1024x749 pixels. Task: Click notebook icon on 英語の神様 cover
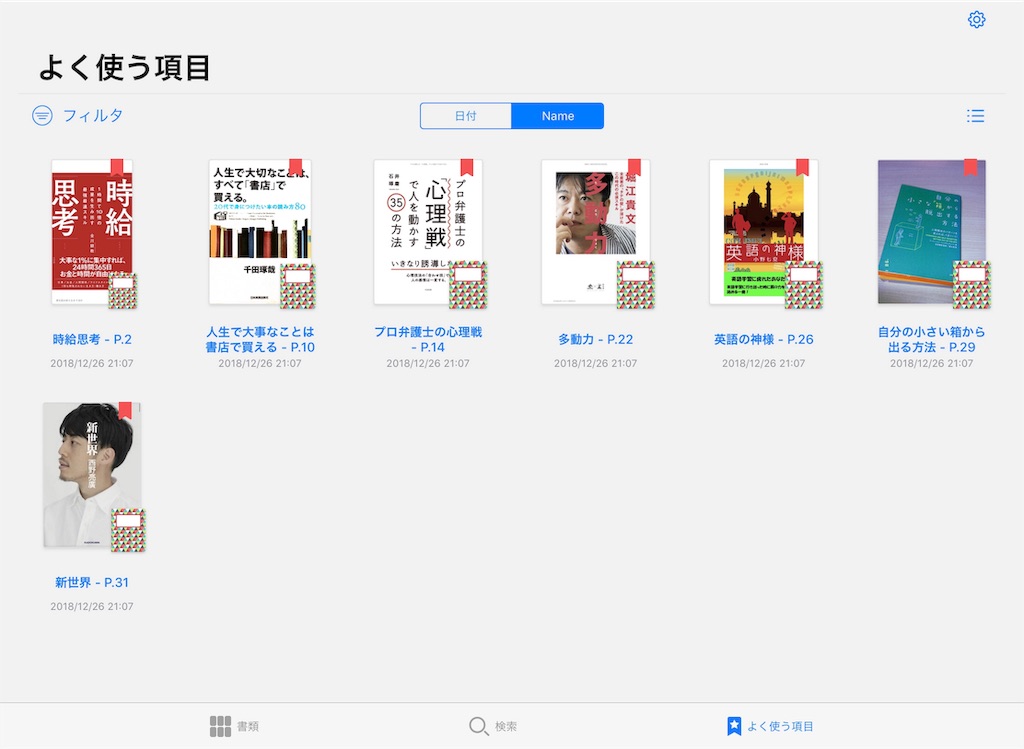[804, 285]
